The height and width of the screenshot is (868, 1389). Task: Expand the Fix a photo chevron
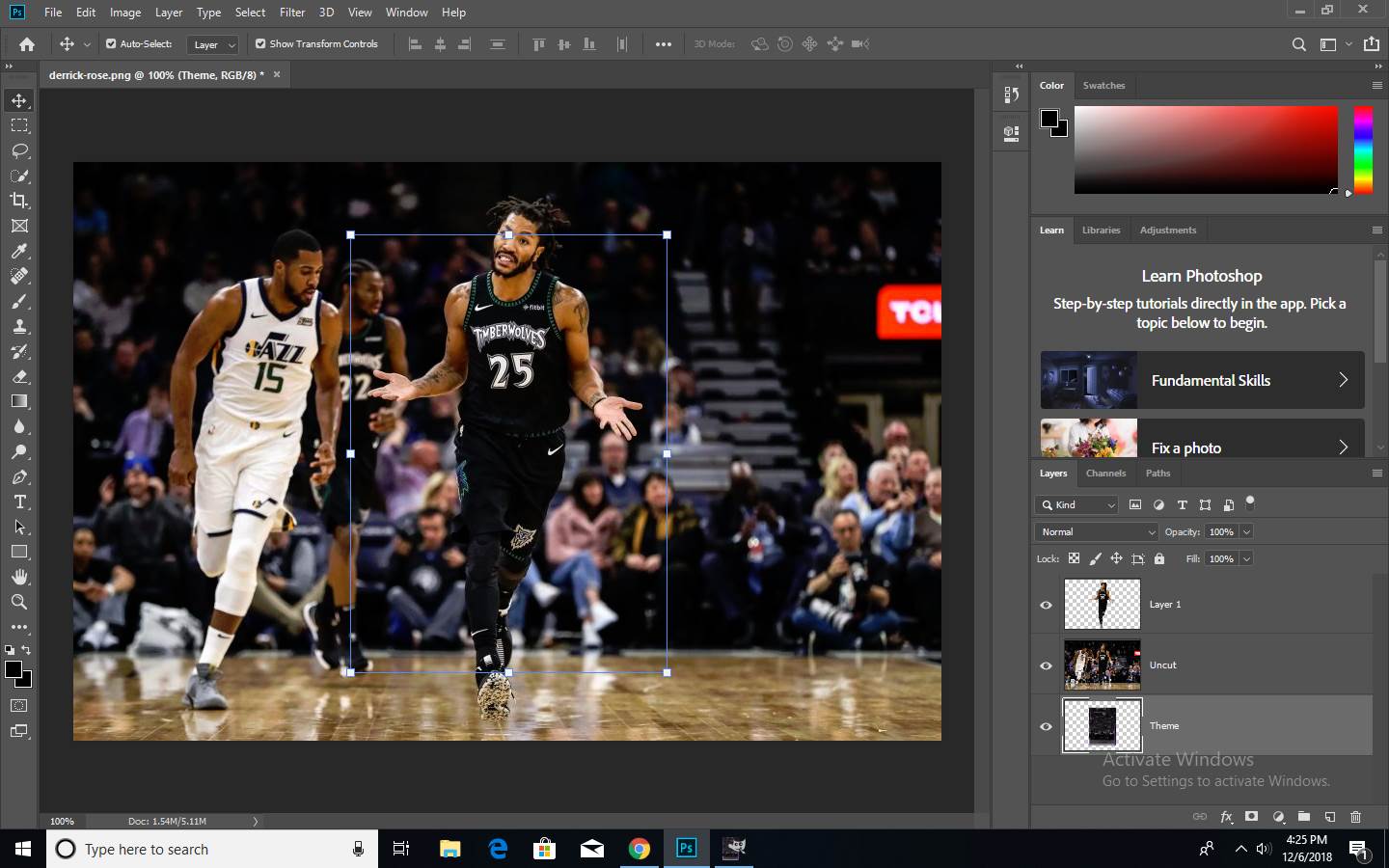click(x=1343, y=448)
